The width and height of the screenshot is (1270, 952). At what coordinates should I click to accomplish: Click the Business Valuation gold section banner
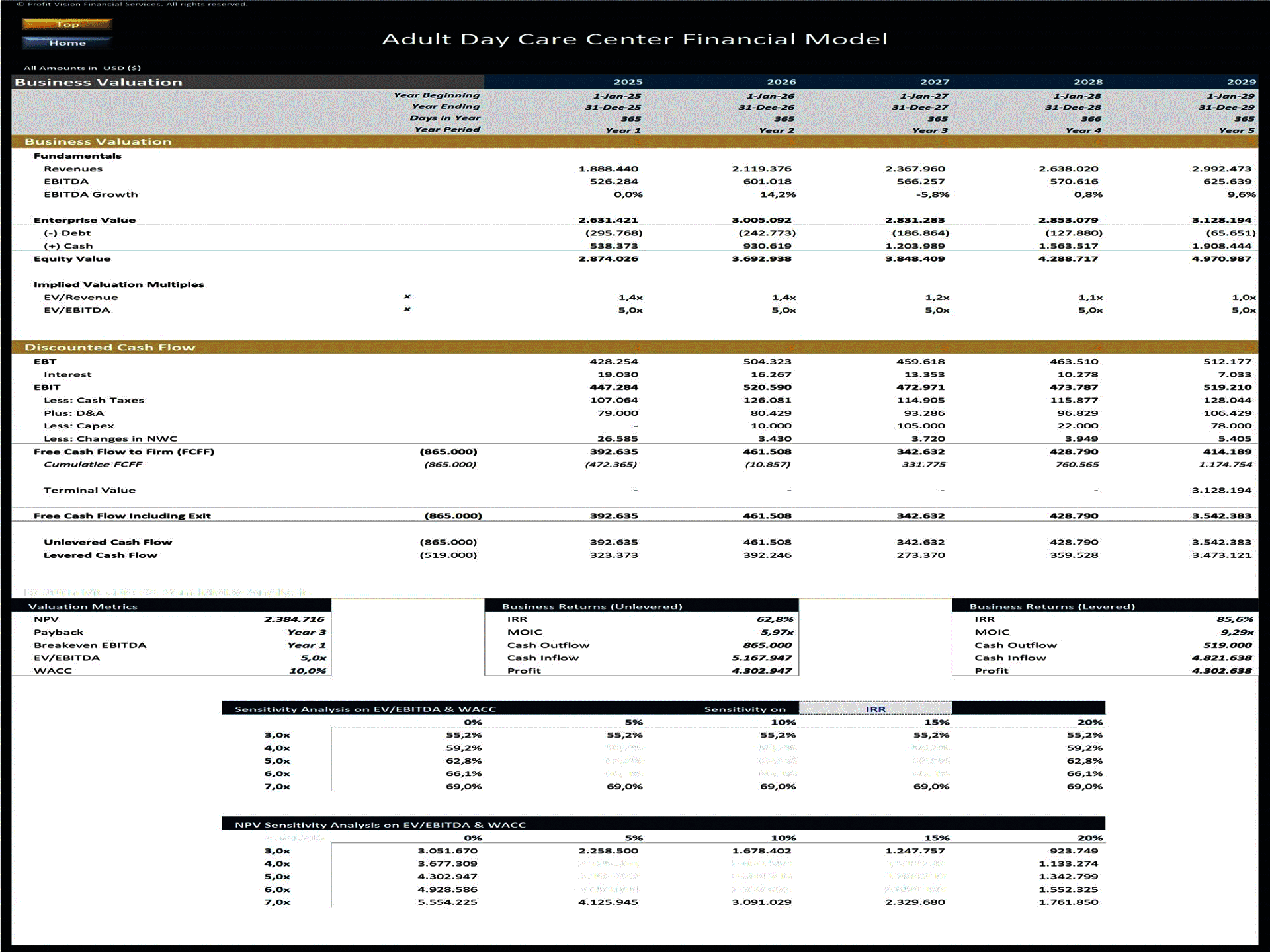99,141
